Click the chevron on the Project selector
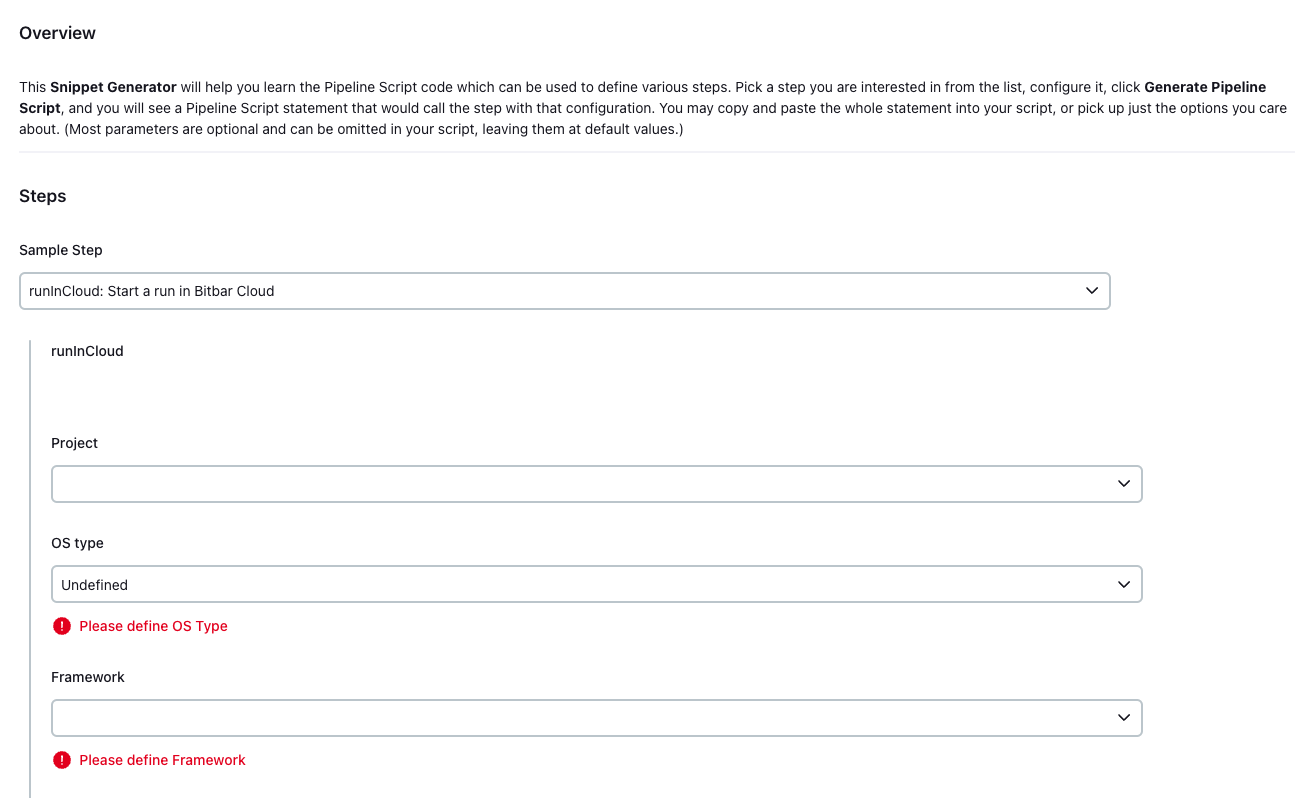This screenshot has width=1308, height=798. [1124, 483]
